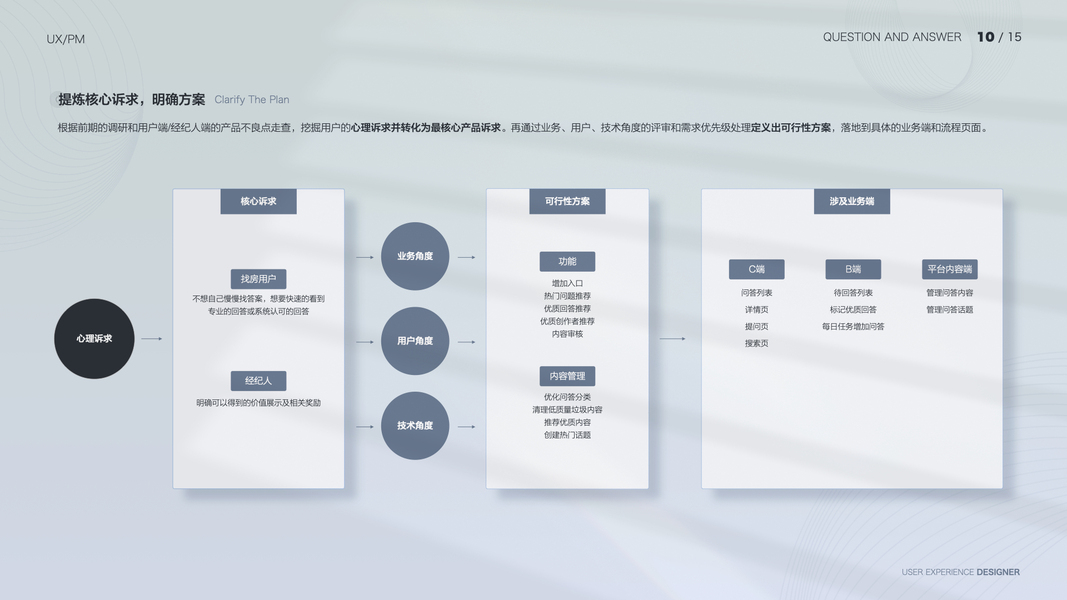This screenshot has height=600, width=1067.
Task: Click USER EXPERIENCE DESIGNER footer text
Action: click(961, 572)
